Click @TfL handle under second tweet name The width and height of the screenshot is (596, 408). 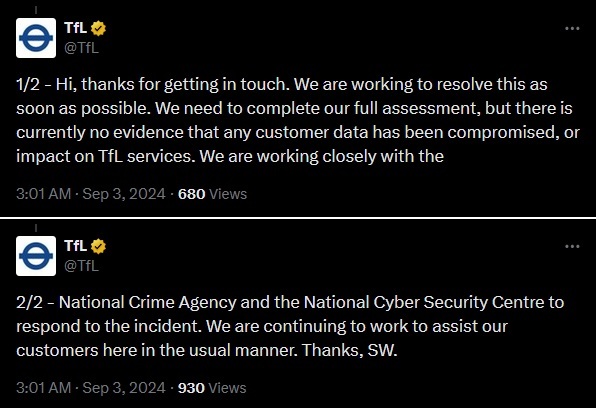[81, 266]
